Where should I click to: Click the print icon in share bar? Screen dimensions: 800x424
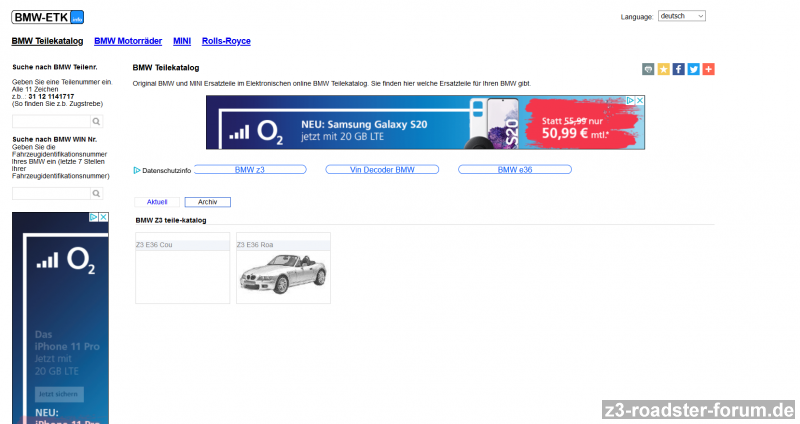pyautogui.click(x=648, y=69)
